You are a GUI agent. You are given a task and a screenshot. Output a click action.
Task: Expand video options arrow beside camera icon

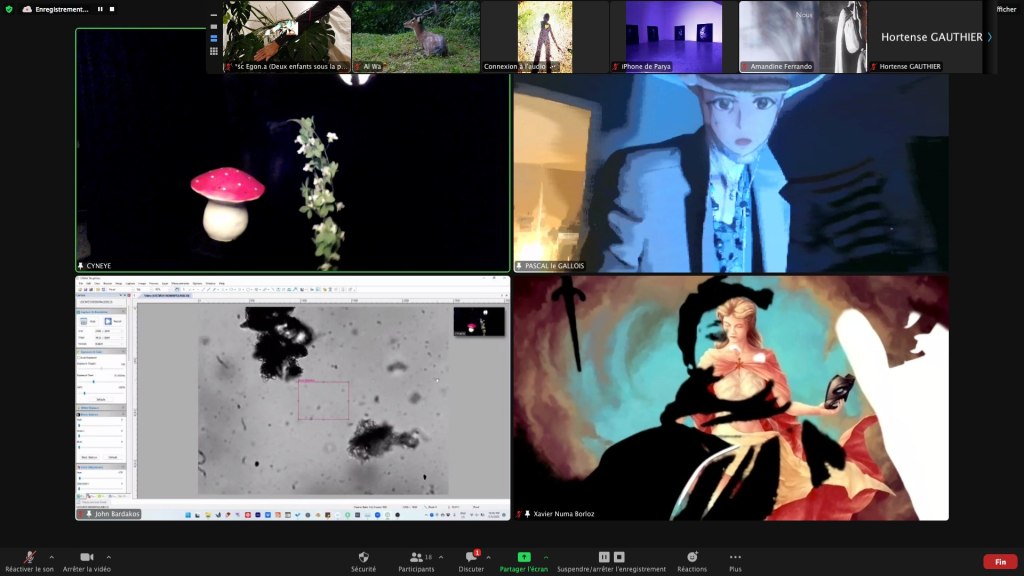109,556
